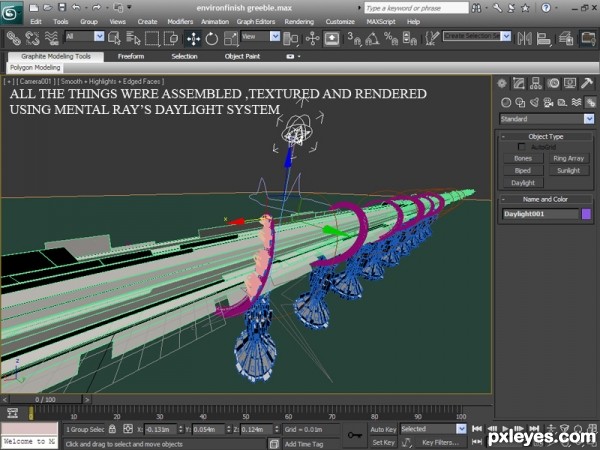This screenshot has width=600, height=450.
Task: Click Select and Manipulate icon
Action: [313, 39]
